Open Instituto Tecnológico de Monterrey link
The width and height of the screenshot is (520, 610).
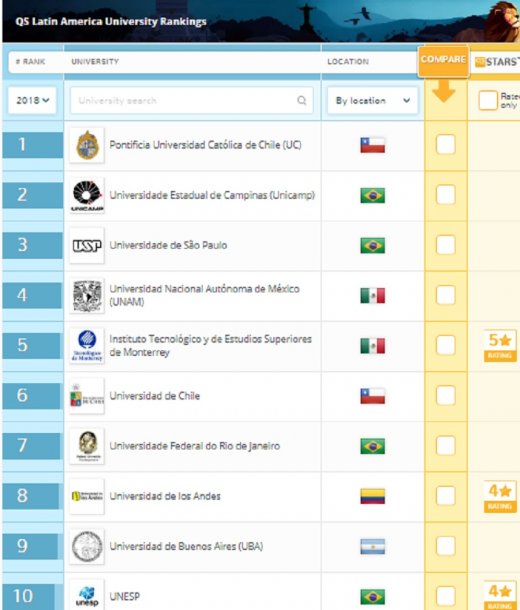point(210,345)
